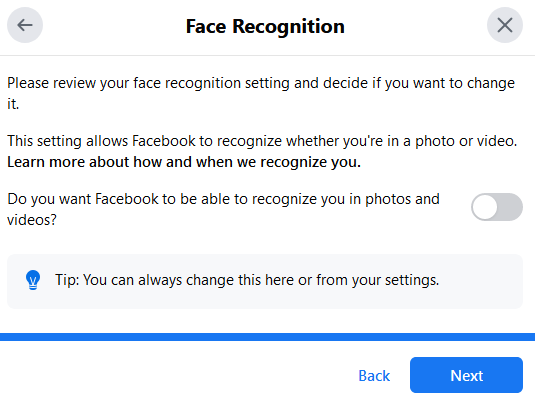This screenshot has width=535, height=403.
Task: Proceed to next step with Next
Action: click(466, 375)
